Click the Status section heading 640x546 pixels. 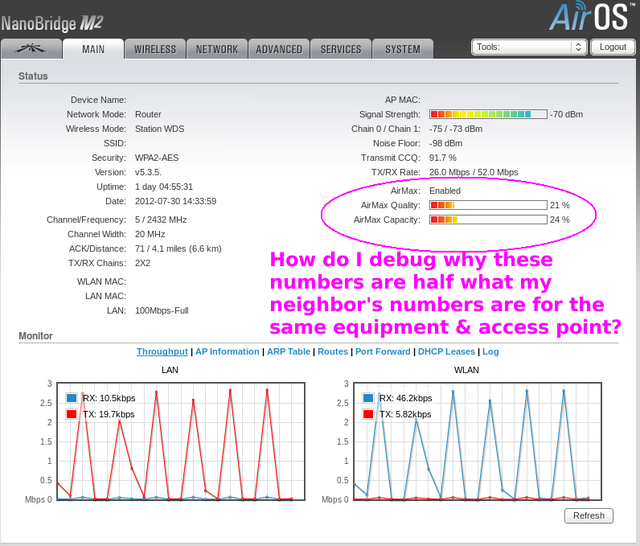point(33,76)
